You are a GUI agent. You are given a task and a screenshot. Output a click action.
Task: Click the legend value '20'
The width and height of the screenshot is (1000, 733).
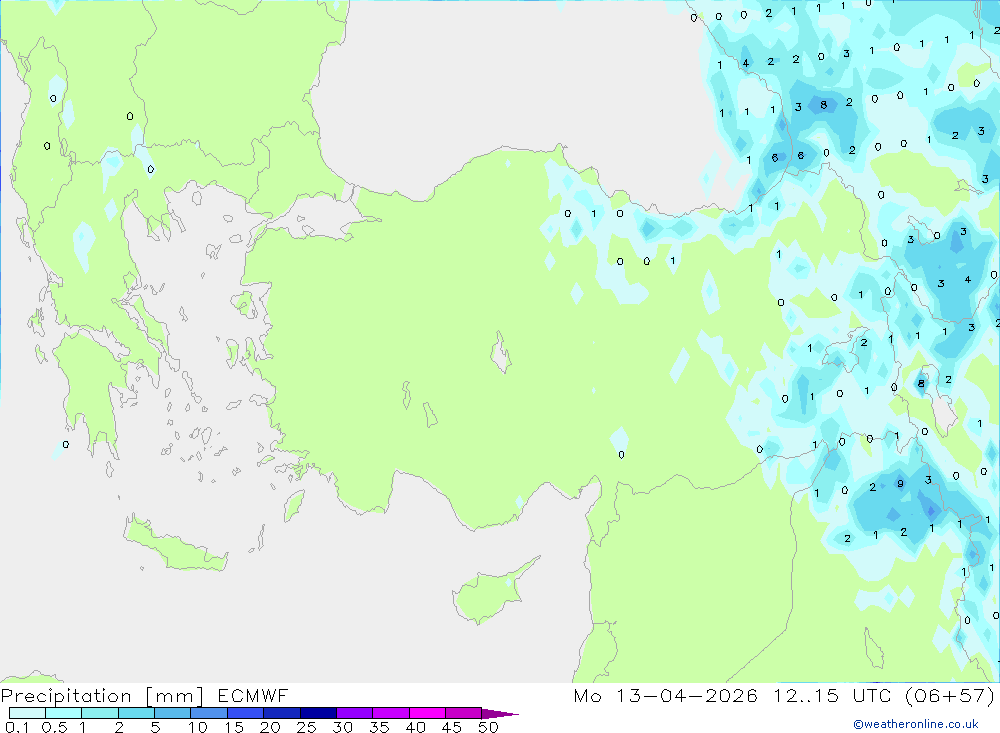pos(270,727)
